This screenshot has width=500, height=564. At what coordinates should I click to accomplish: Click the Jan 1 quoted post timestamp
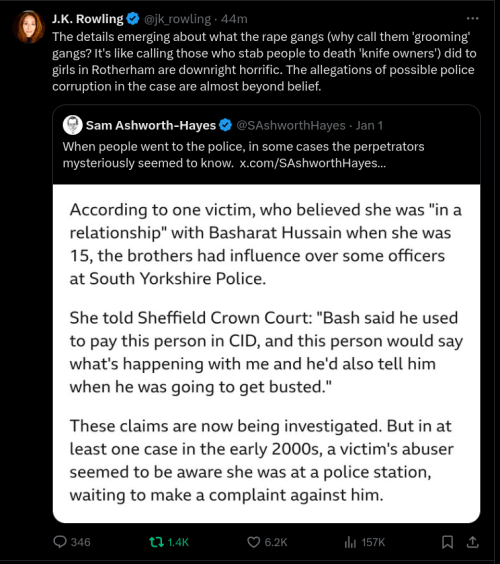369,125
